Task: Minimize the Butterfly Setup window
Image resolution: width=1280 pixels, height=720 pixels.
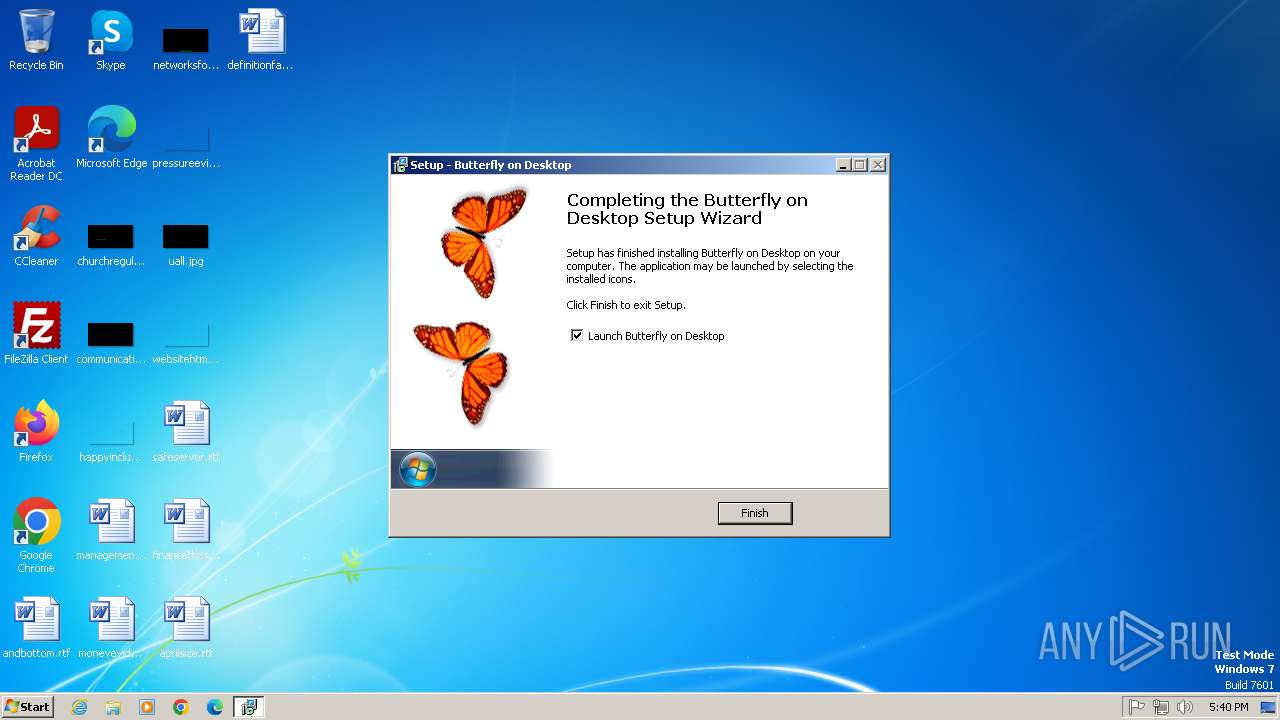Action: [x=843, y=165]
